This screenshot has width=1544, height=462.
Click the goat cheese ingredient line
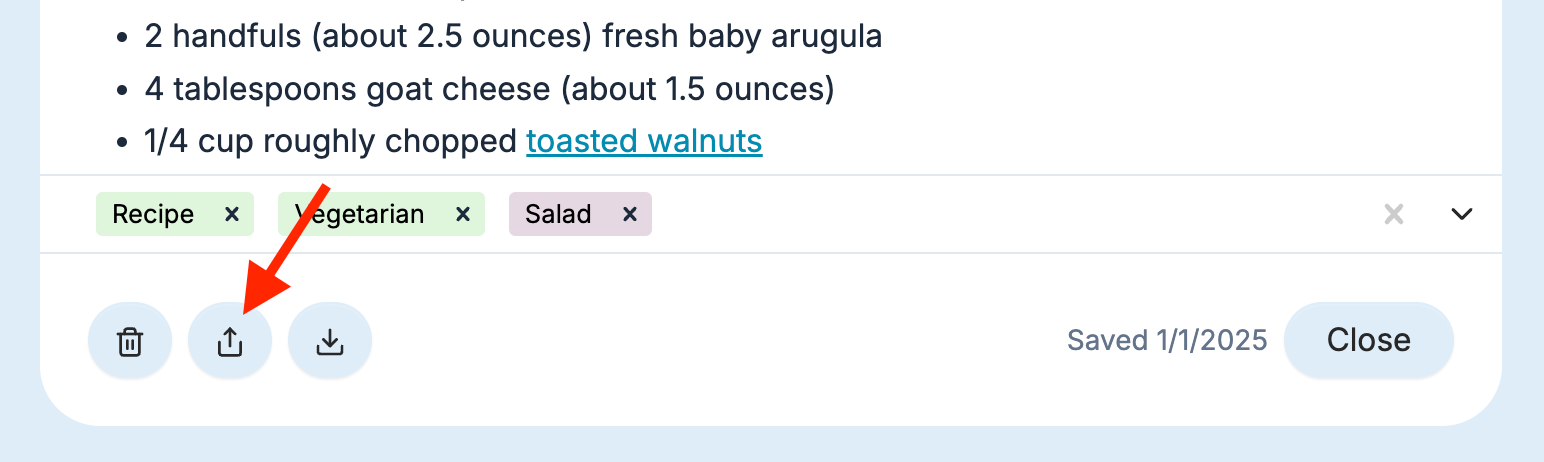coord(489,89)
